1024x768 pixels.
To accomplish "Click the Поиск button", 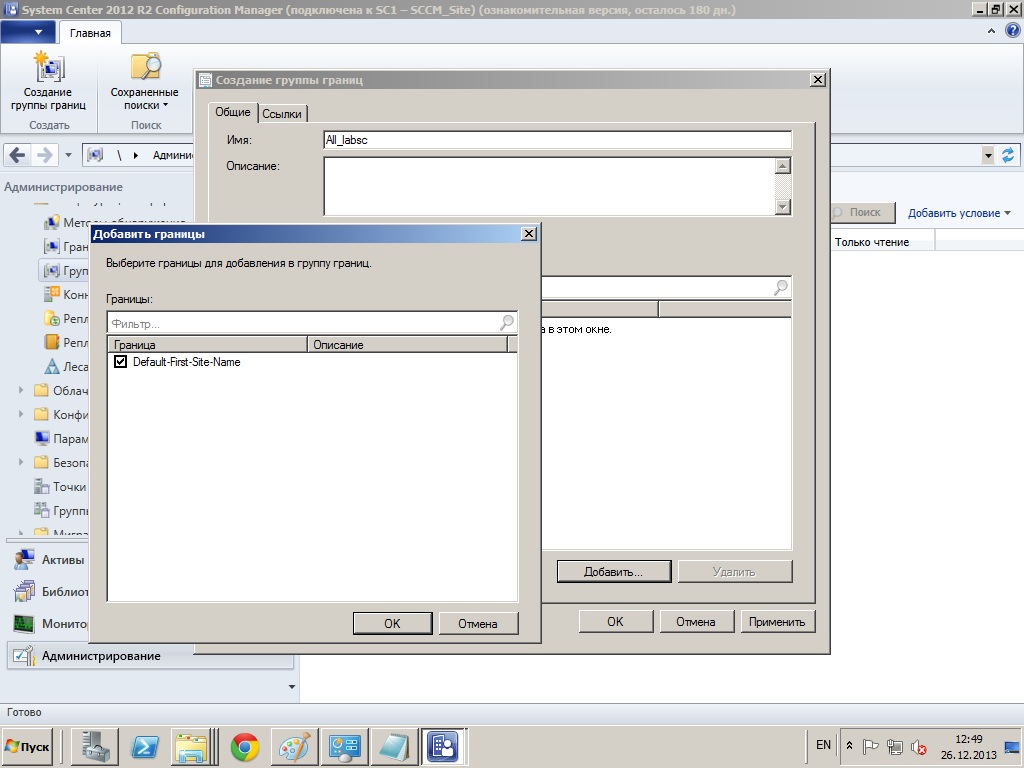I will 864,212.
